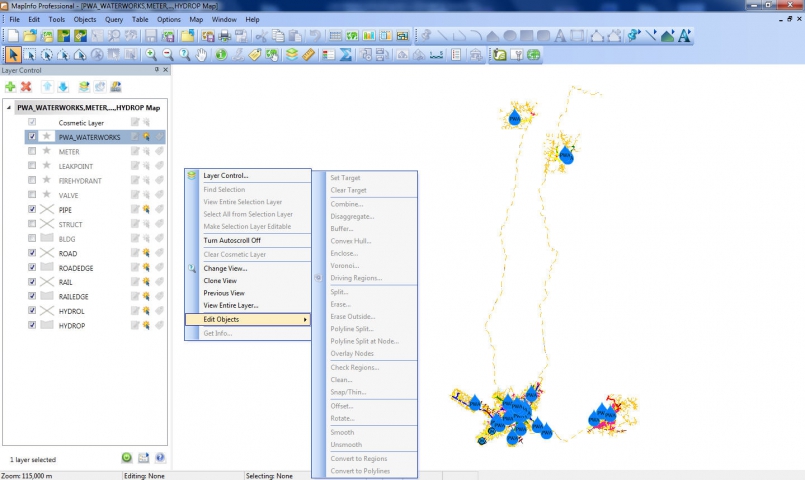Check the BLDG layer visibility checkbox
The width and height of the screenshot is (805, 480).
point(32,238)
